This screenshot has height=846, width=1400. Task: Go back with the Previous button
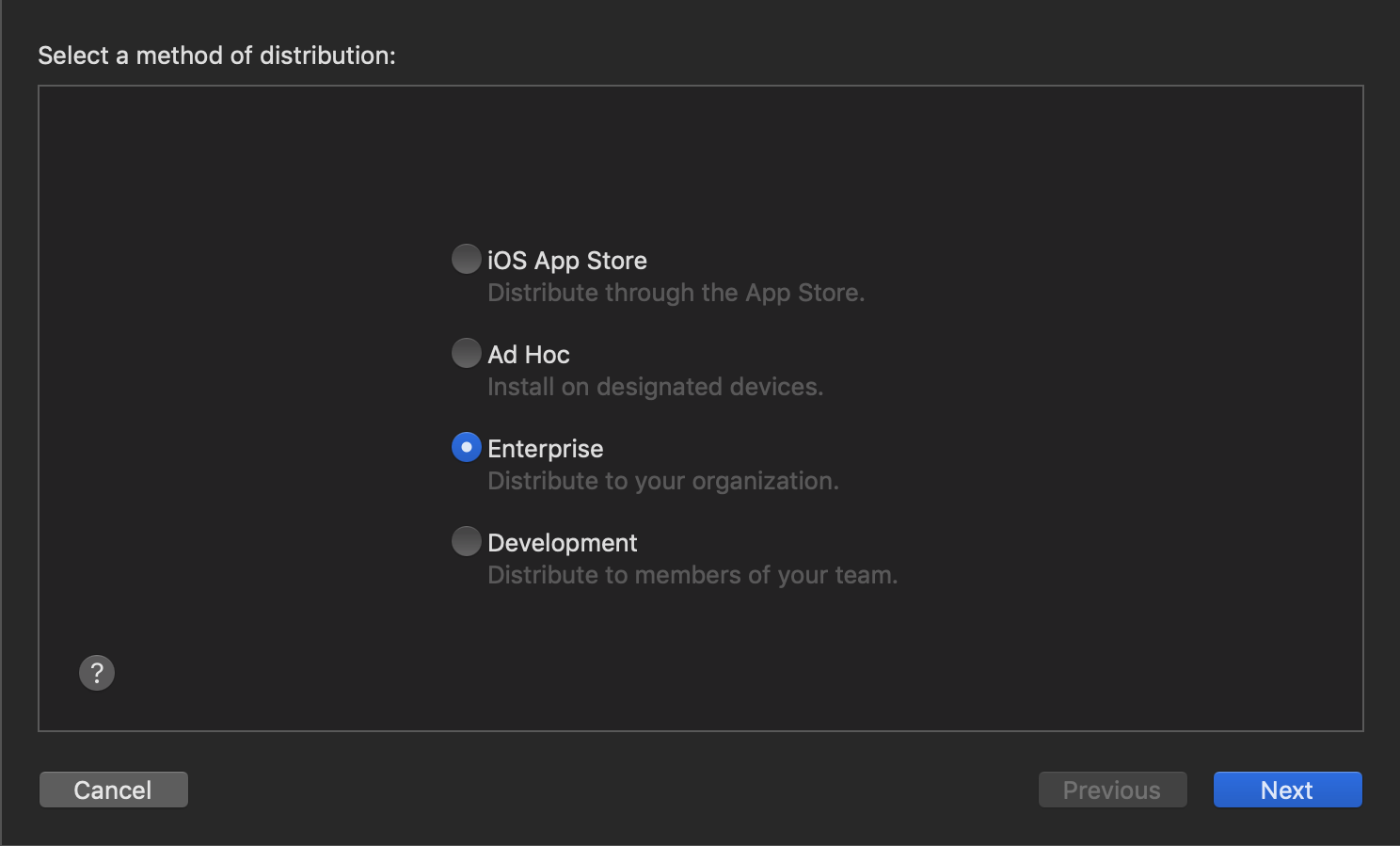[x=1113, y=790]
